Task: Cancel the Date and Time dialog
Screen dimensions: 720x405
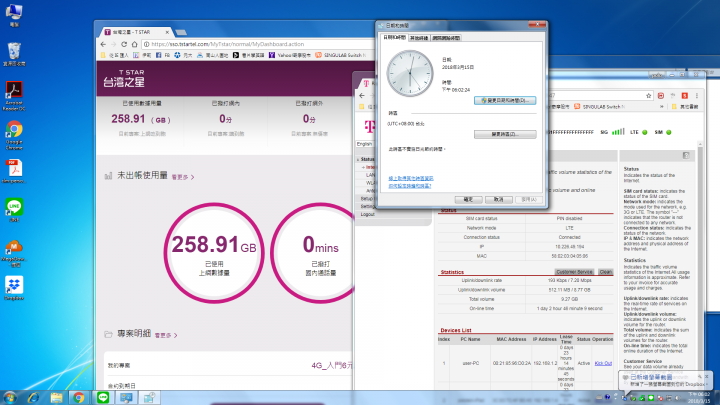Action: tap(499, 199)
